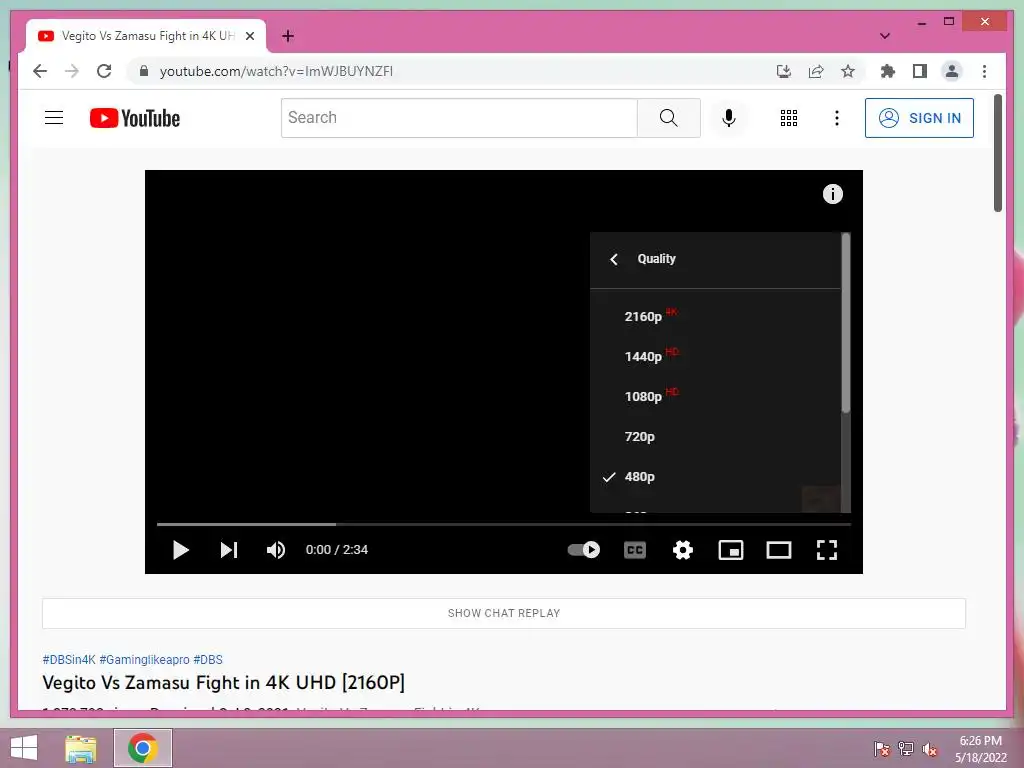Open the tab search dropdown chevron
Image resolution: width=1024 pixels, height=768 pixels.
(885, 36)
